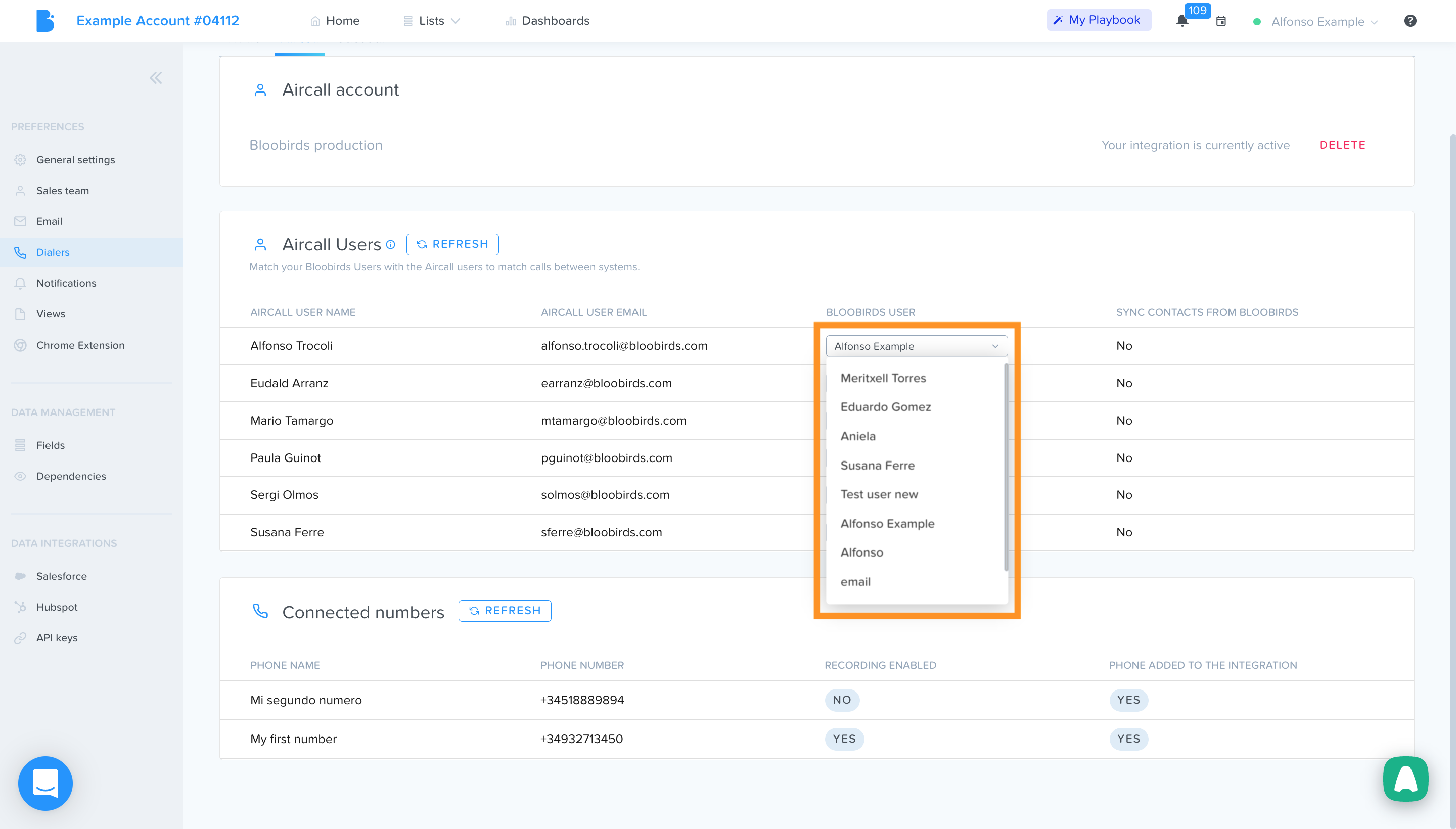Click the Example Account #04112 link
The image size is (1456, 829).
pos(158,21)
